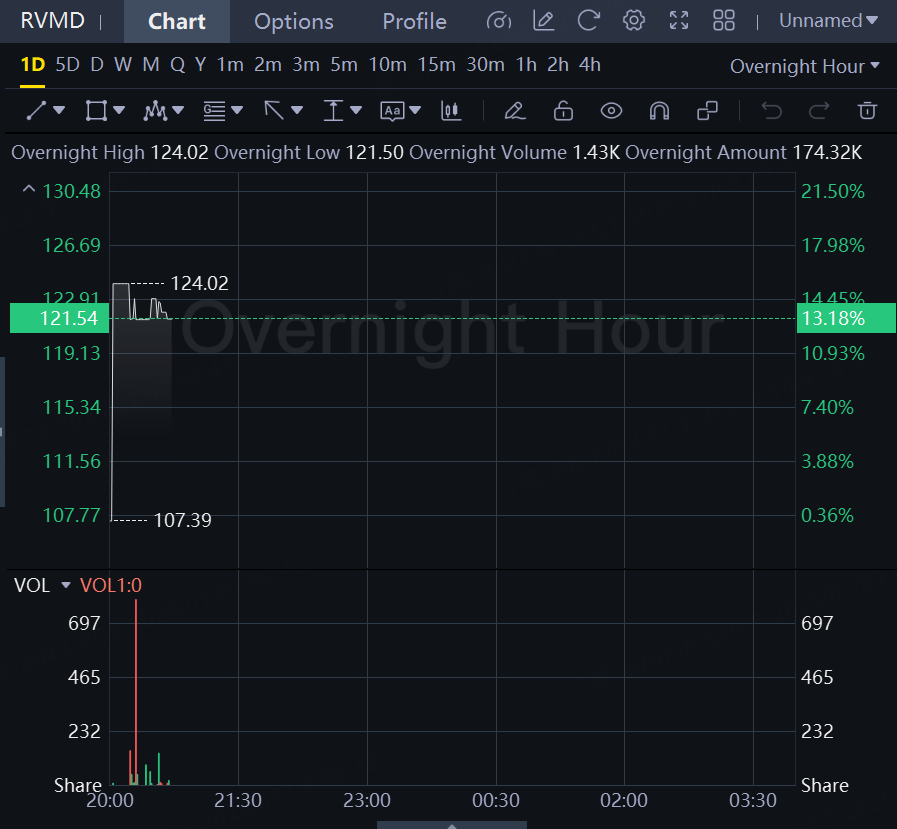Expand wave pattern tool options
Viewport: 897px width, 829px height.
[178, 110]
